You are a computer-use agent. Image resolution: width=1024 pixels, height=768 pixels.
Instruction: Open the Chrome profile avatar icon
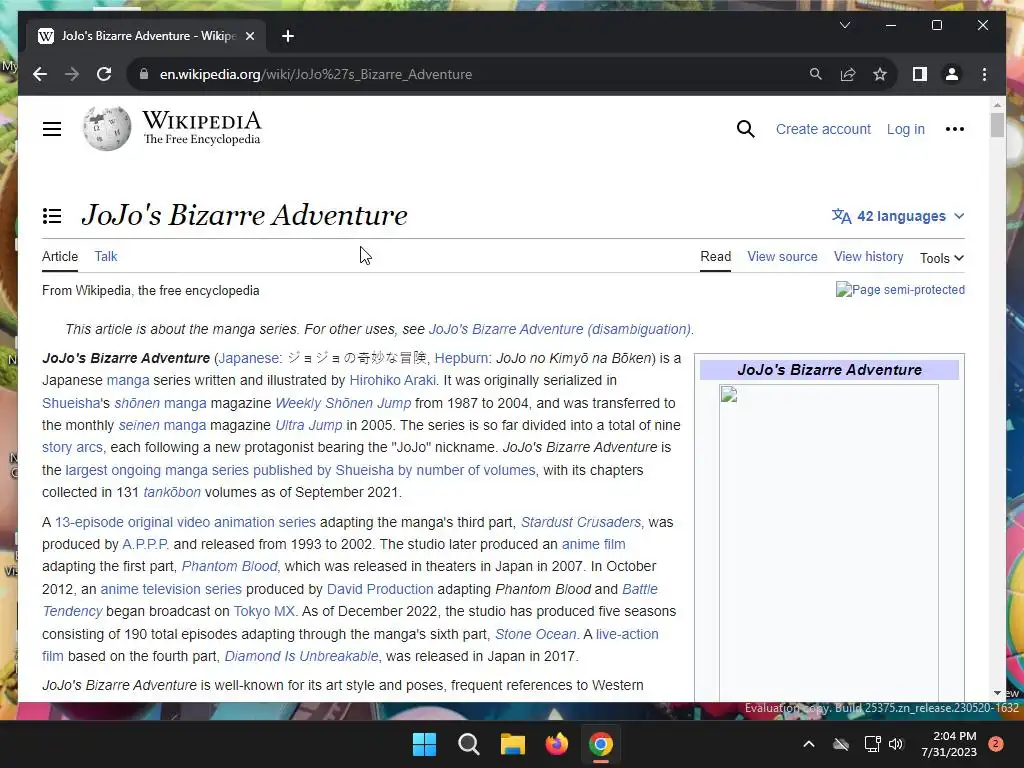point(952,74)
